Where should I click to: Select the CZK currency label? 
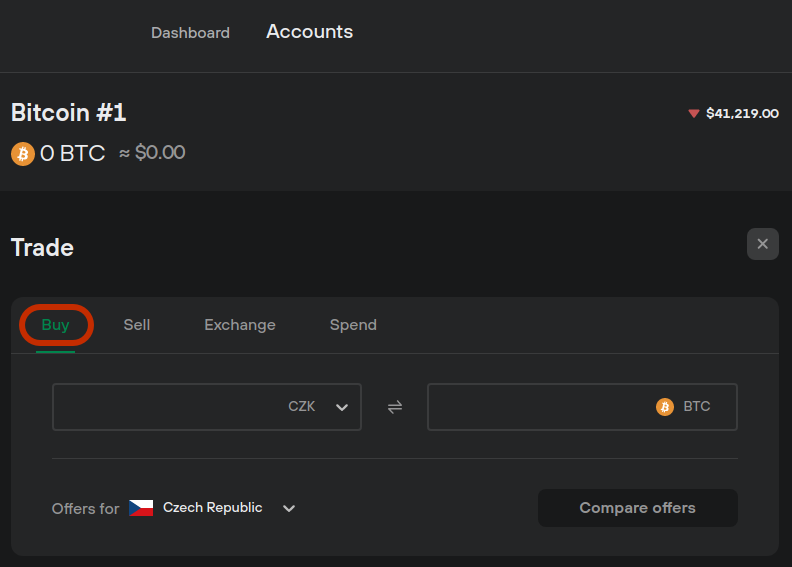tap(302, 406)
